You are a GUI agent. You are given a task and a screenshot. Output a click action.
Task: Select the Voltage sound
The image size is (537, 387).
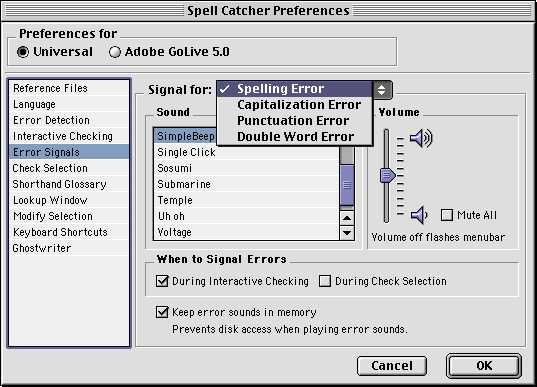click(x=246, y=232)
